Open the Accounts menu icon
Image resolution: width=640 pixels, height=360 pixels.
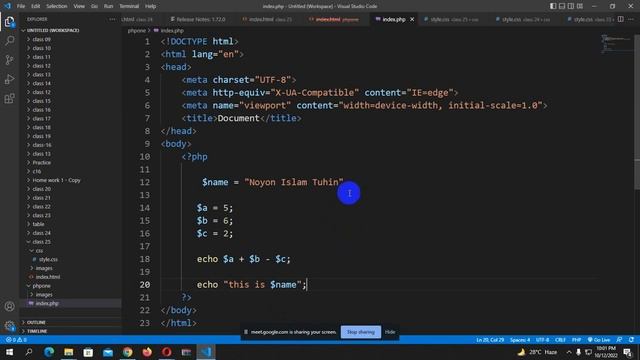coord(9,306)
